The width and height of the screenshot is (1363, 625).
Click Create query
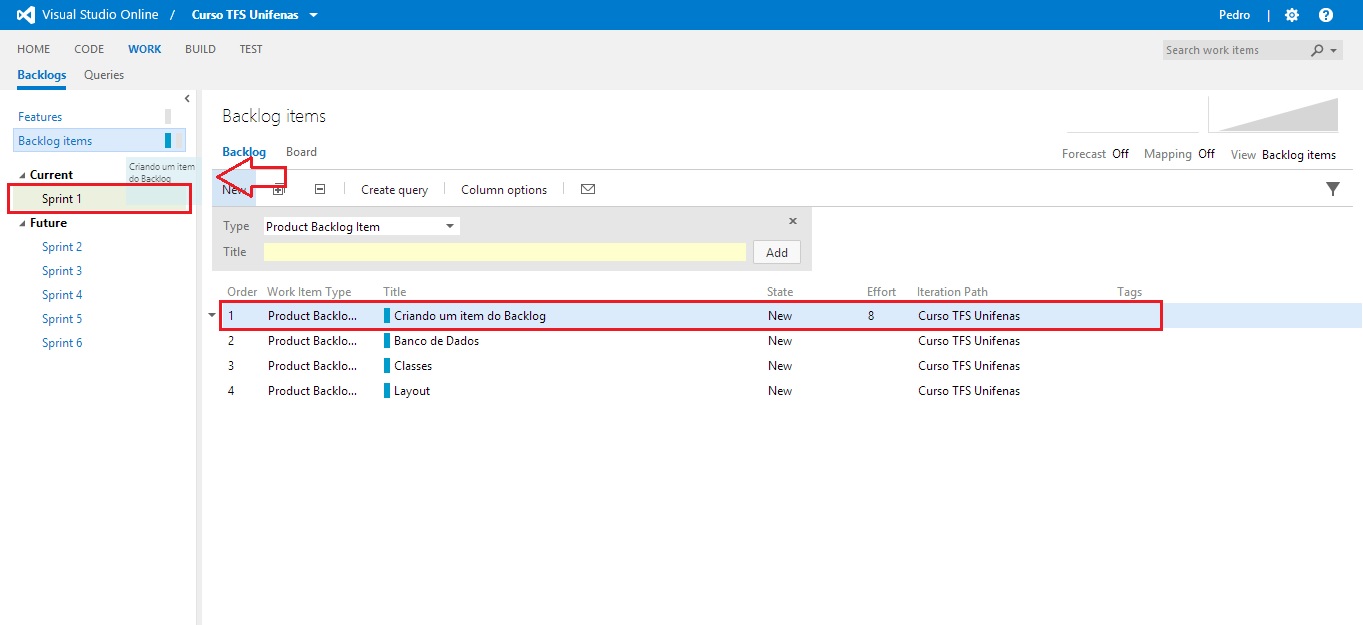394,190
